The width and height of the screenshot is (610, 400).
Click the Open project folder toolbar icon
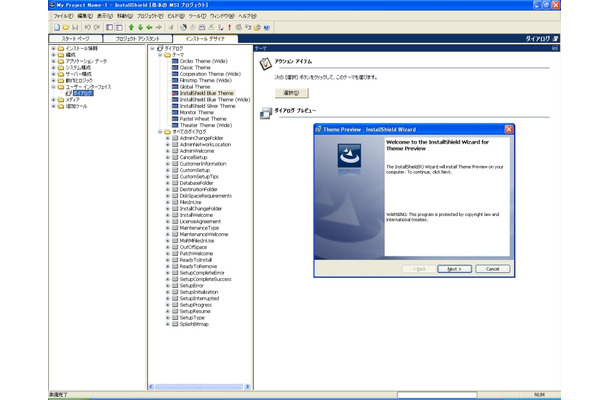[x=66, y=27]
